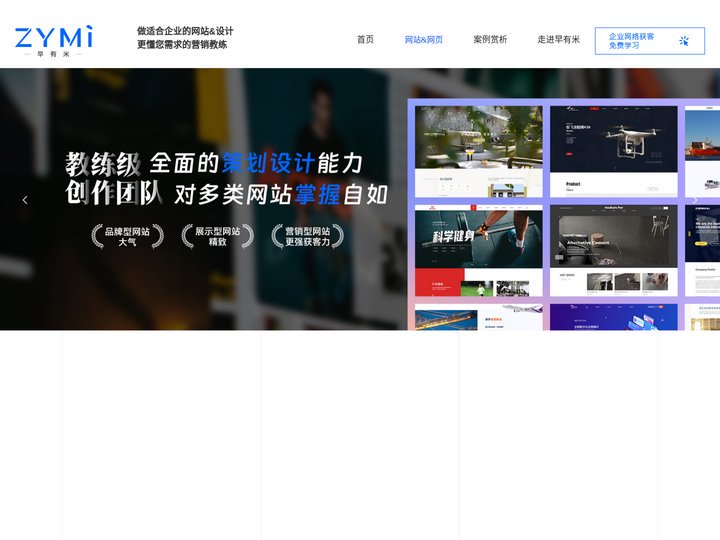Open the 走进早有米 menu item
The image size is (720, 540).
[558, 39]
